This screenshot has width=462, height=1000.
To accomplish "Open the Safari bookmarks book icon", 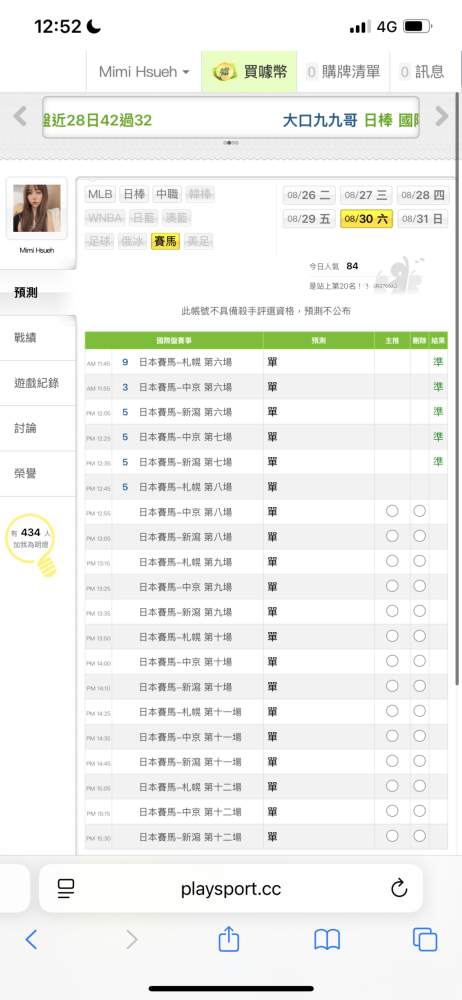I will [x=327, y=939].
